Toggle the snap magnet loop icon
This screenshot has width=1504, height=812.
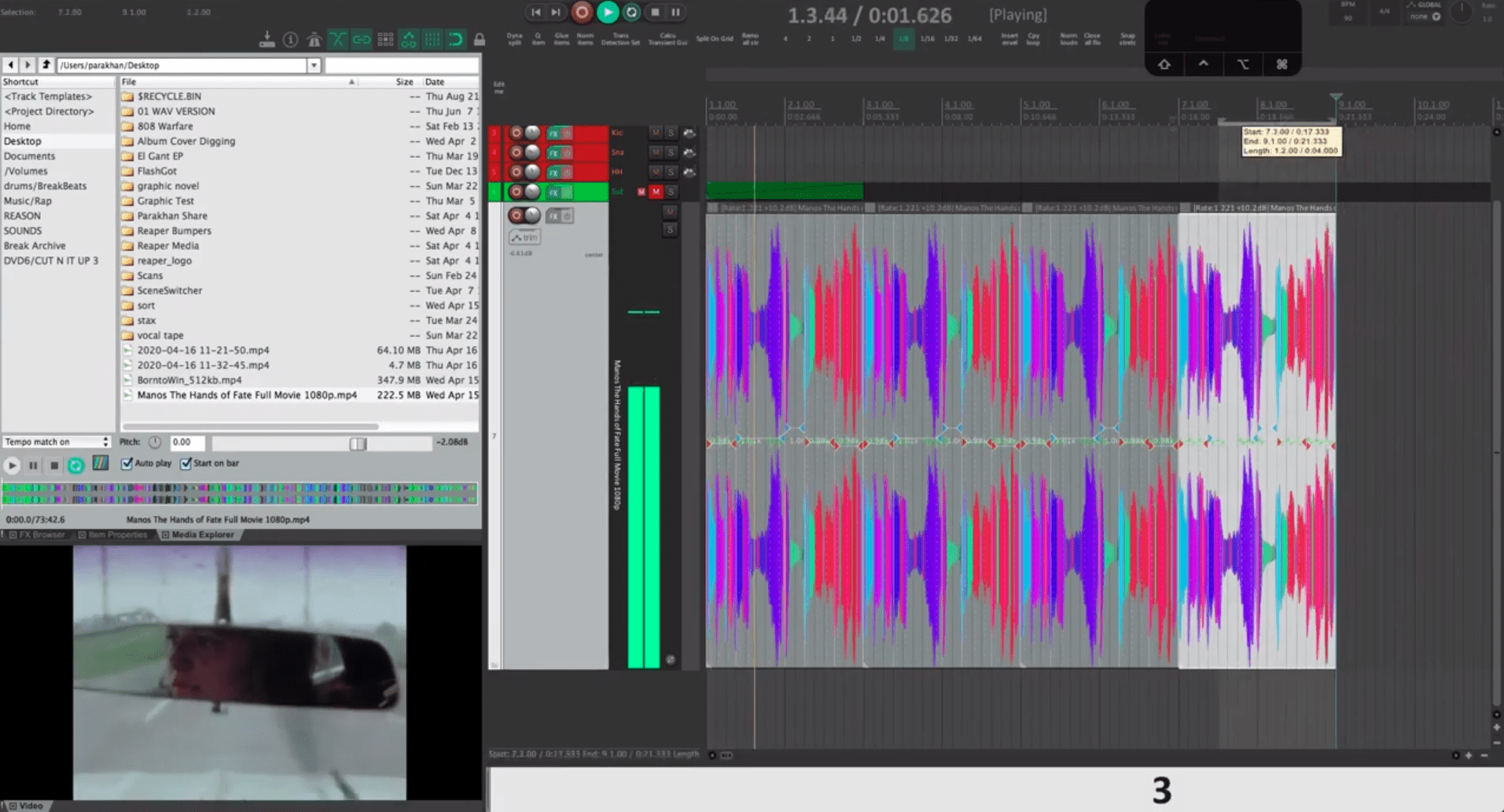pyautogui.click(x=456, y=39)
